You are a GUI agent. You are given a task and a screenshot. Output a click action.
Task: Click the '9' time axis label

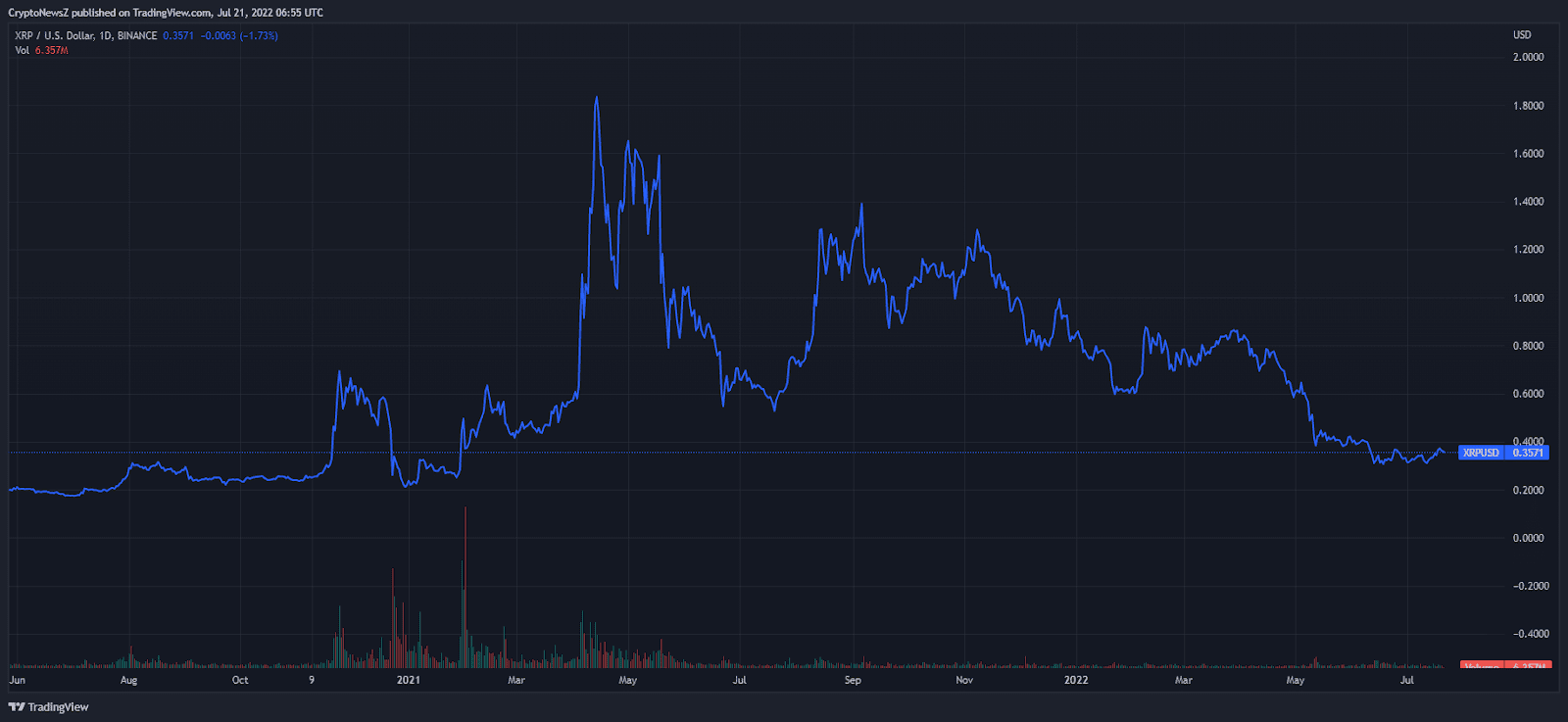click(312, 680)
